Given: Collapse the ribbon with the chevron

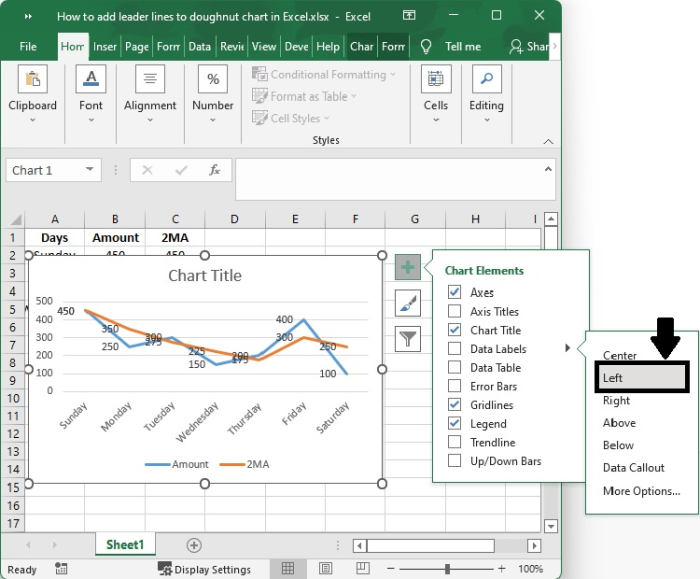Looking at the screenshot, I should [548, 142].
